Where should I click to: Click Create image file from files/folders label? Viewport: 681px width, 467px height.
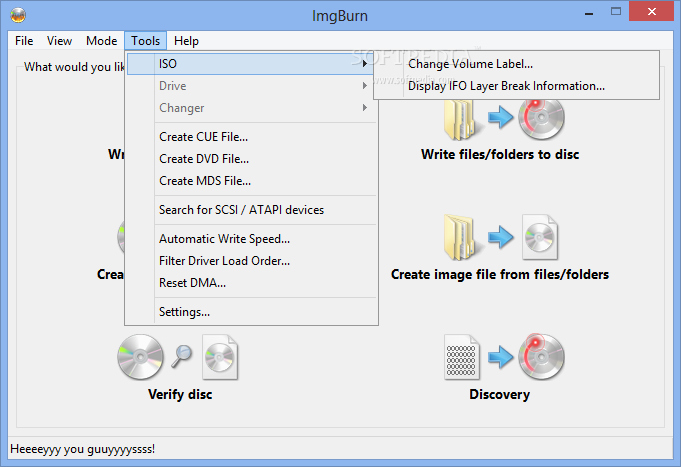pyautogui.click(x=499, y=275)
